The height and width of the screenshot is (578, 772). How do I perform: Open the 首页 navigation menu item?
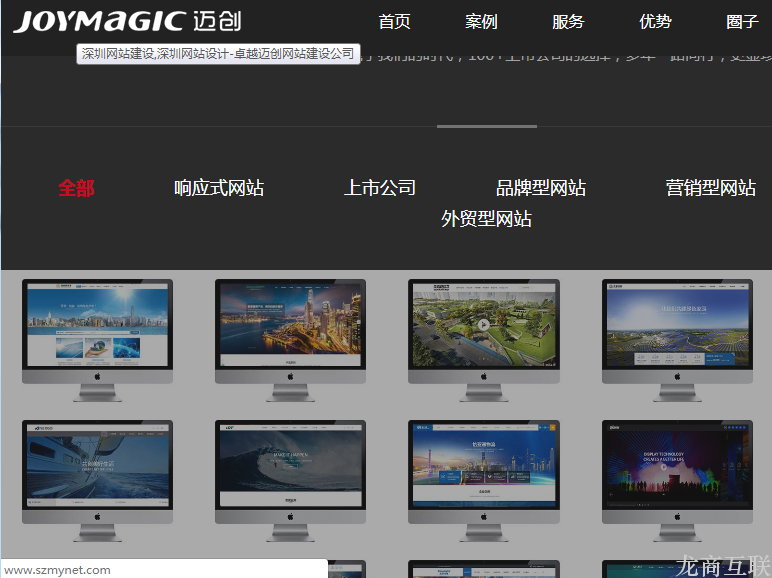pyautogui.click(x=394, y=21)
